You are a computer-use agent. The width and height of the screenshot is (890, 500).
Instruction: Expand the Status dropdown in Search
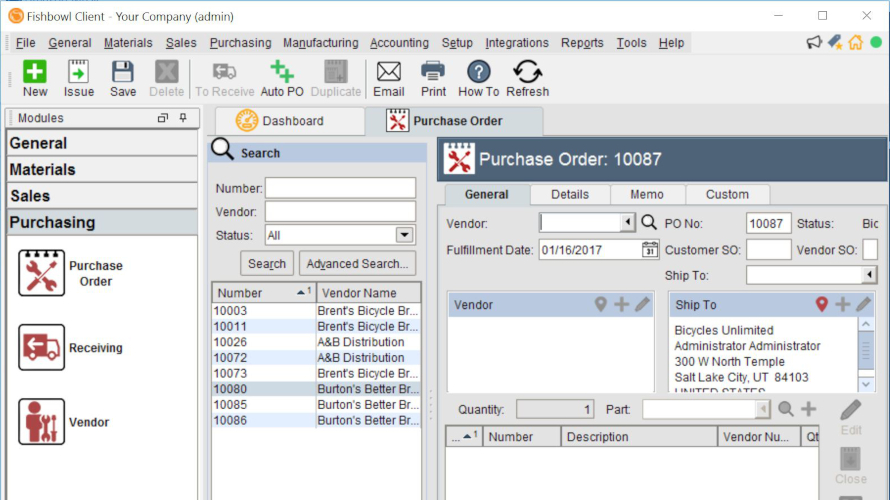404,236
